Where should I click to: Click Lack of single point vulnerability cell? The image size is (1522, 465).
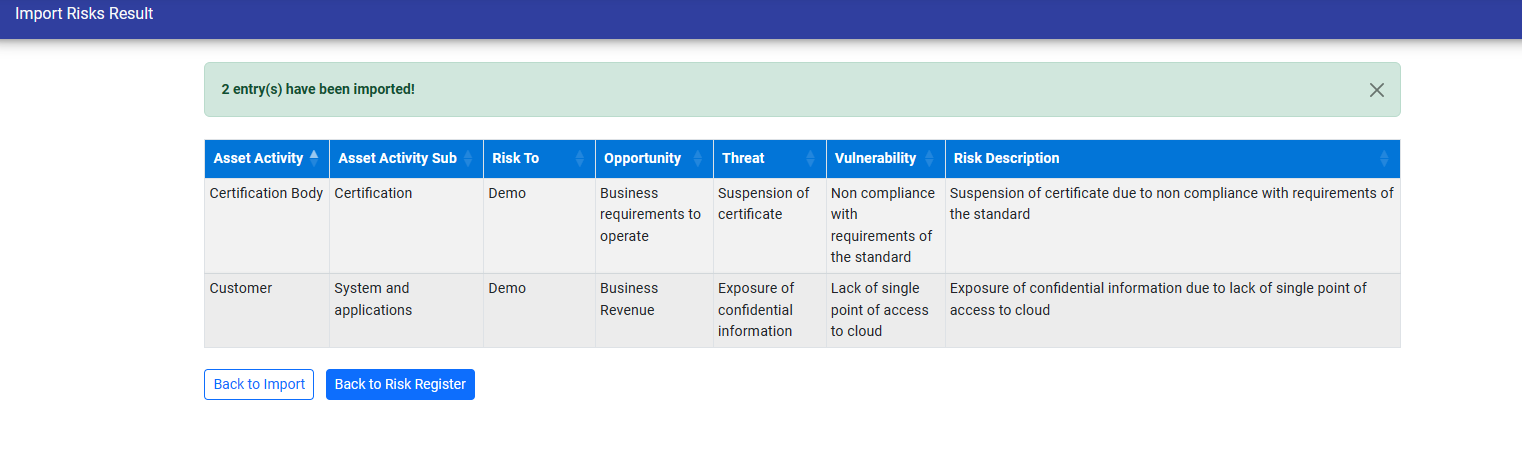880,309
